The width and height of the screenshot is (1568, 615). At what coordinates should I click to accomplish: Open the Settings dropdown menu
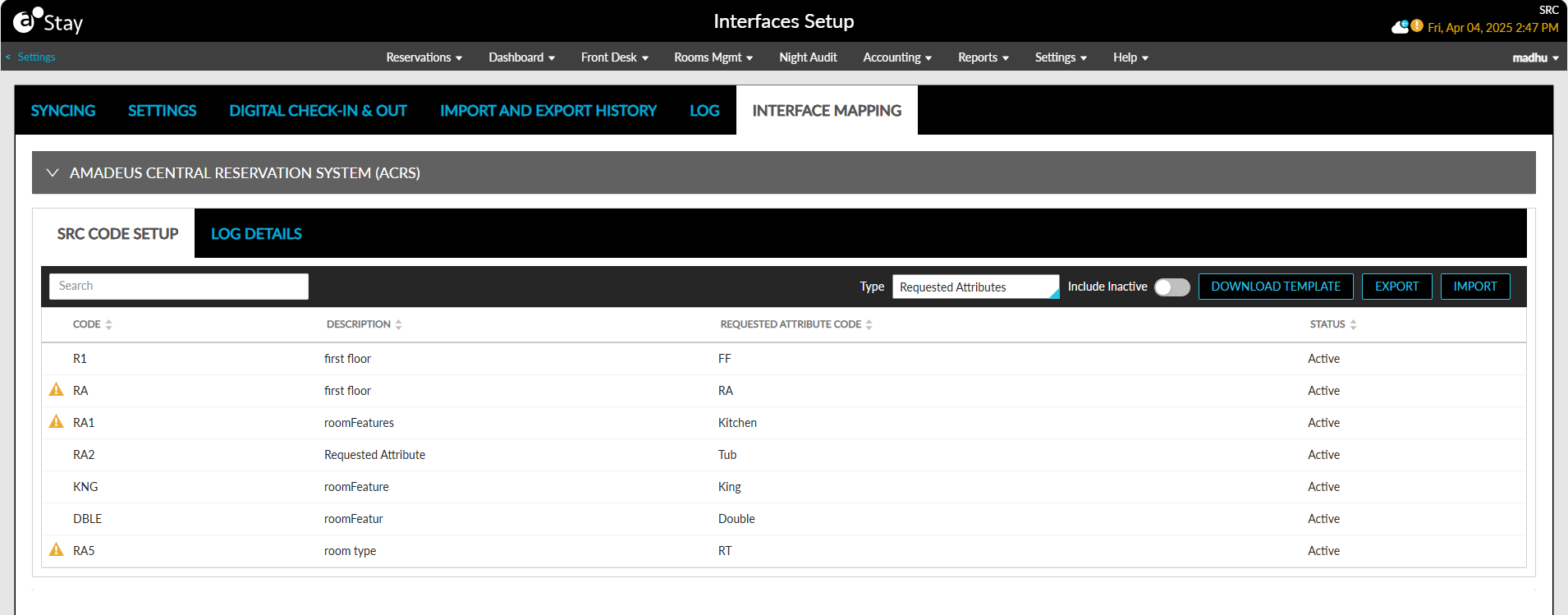(x=1061, y=57)
